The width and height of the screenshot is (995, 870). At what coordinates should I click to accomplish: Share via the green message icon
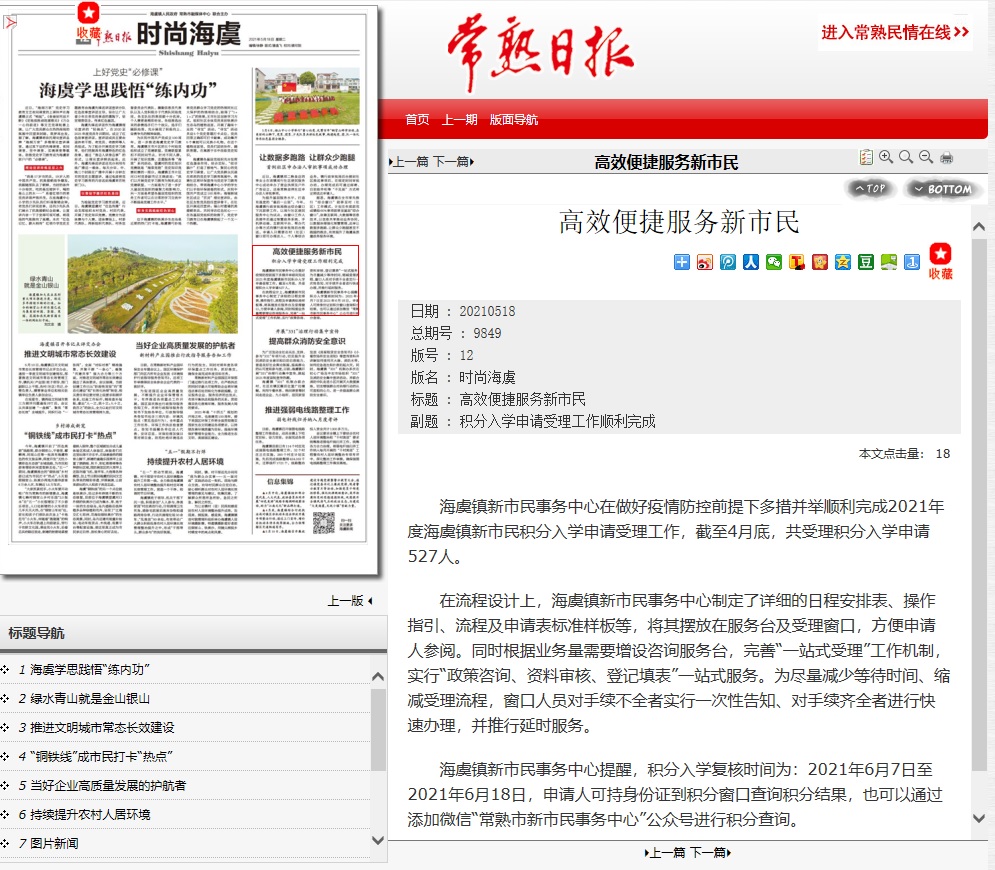(x=888, y=262)
